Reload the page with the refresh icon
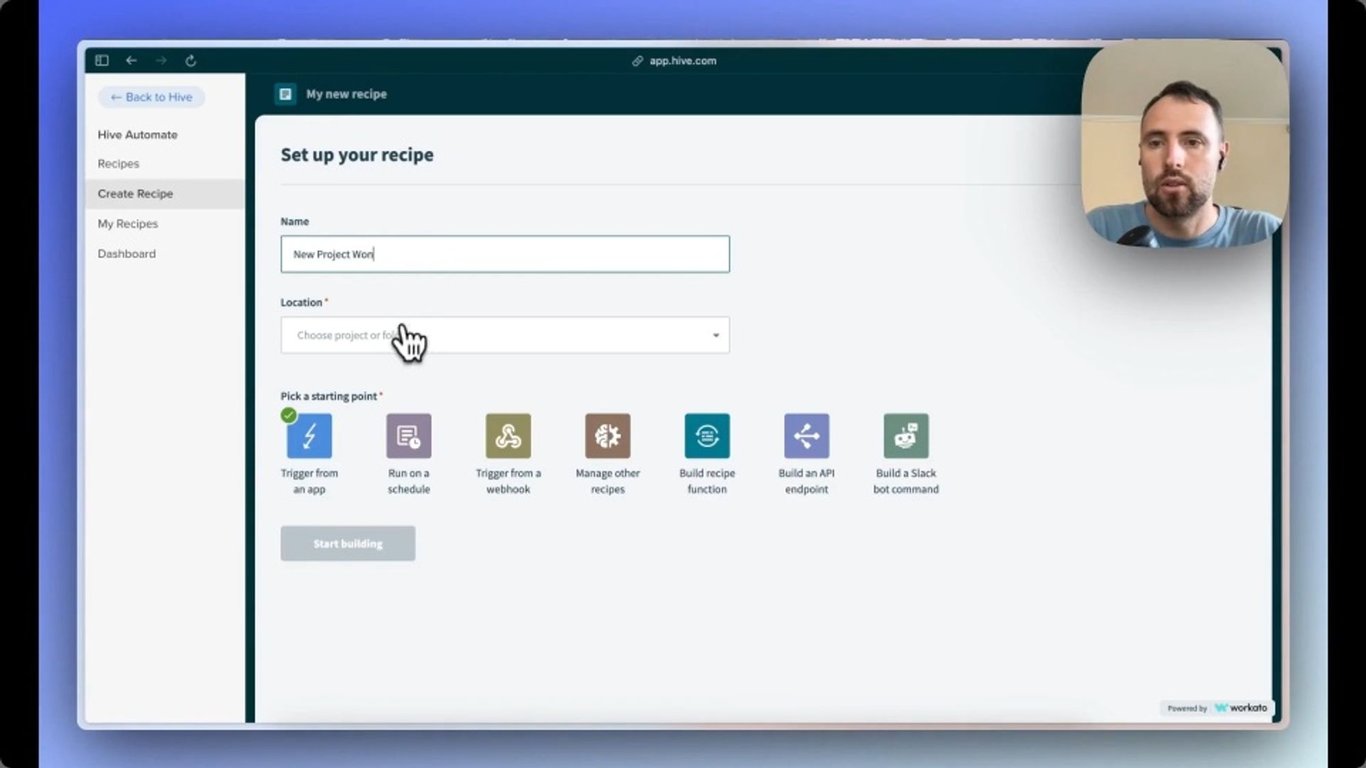Viewport: 1366px width, 768px height. pyautogui.click(x=190, y=61)
